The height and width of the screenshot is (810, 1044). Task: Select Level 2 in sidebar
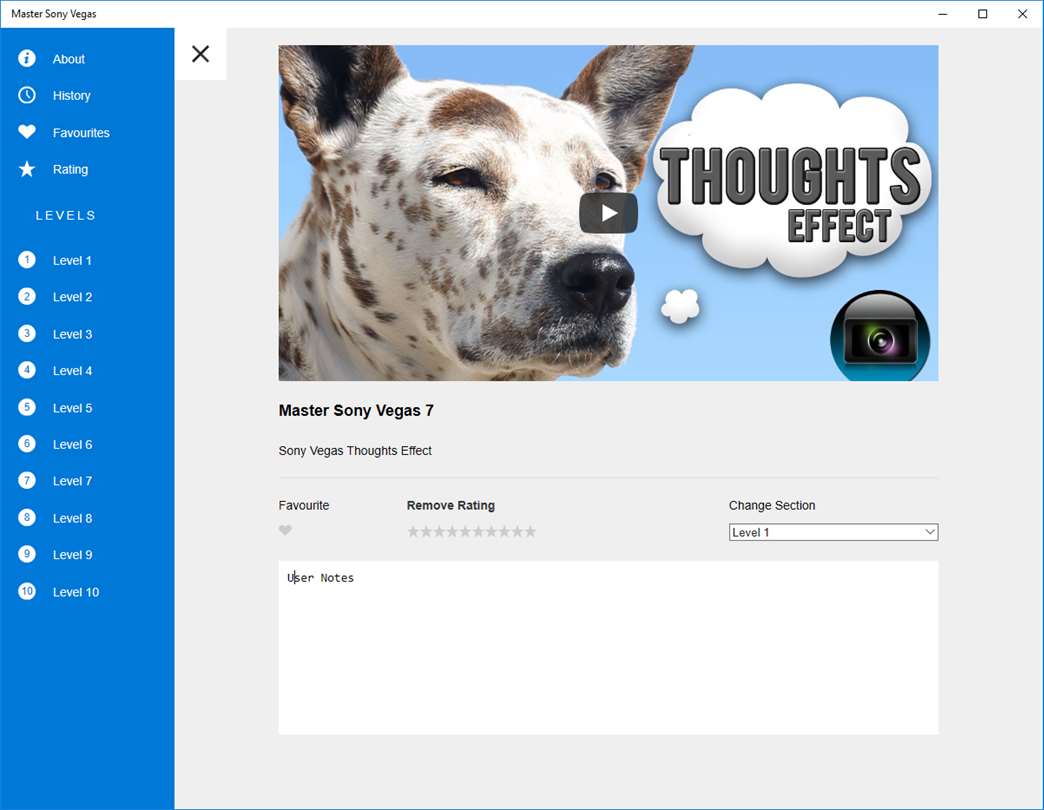[72, 298]
